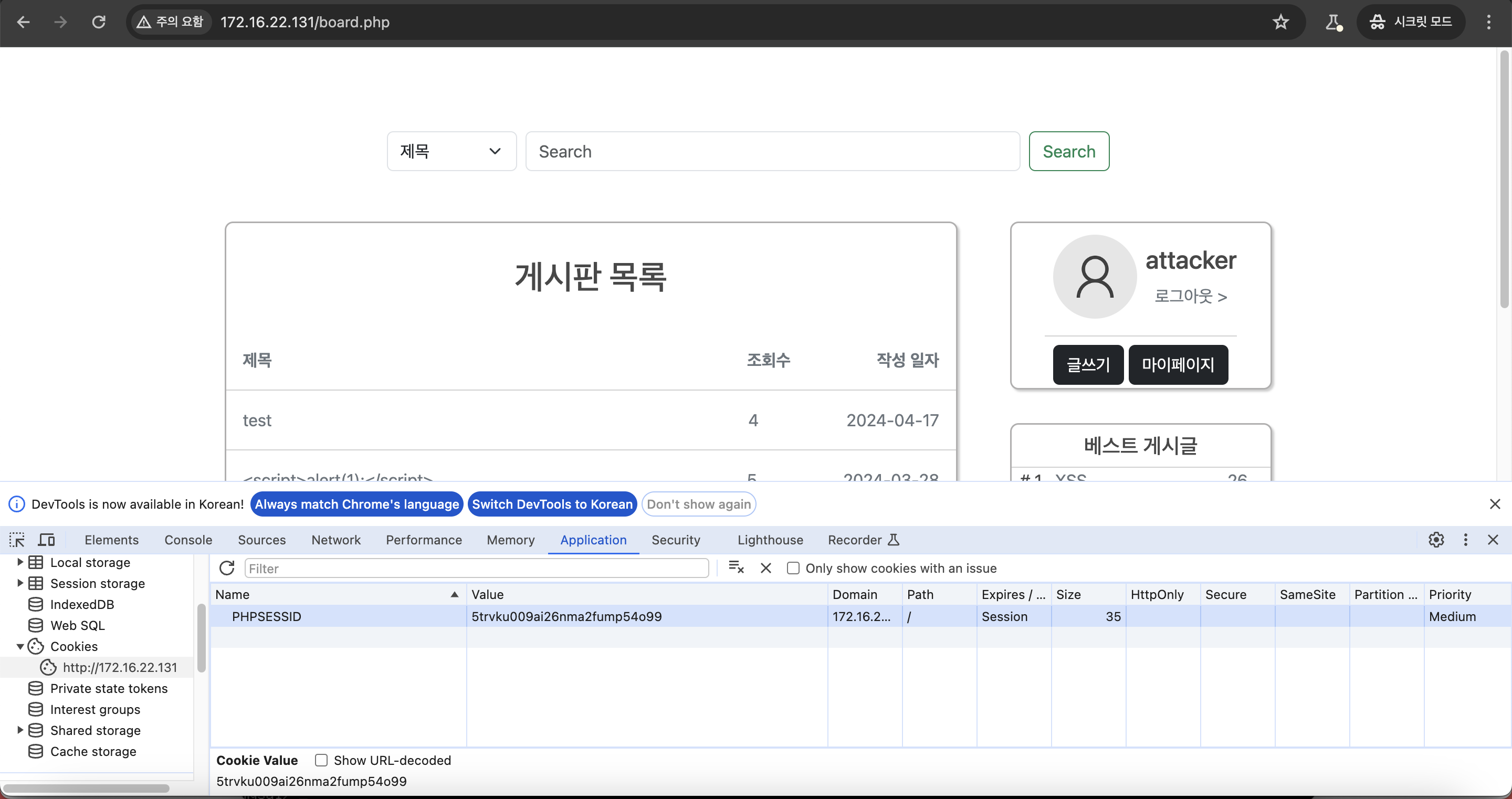
Task: Switch to the Console tab
Action: 188,540
